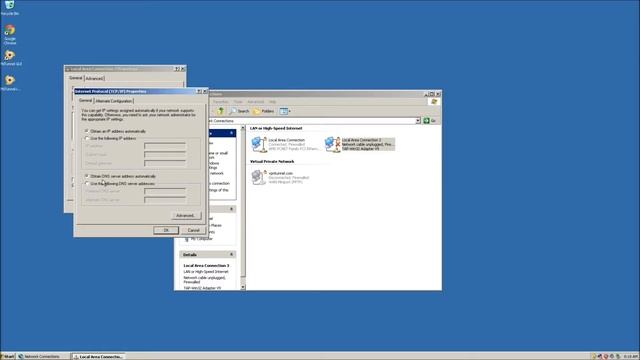This screenshot has width=640, height=360.
Task: Select General tab in TCP/IP Properties
Action: (x=85, y=100)
